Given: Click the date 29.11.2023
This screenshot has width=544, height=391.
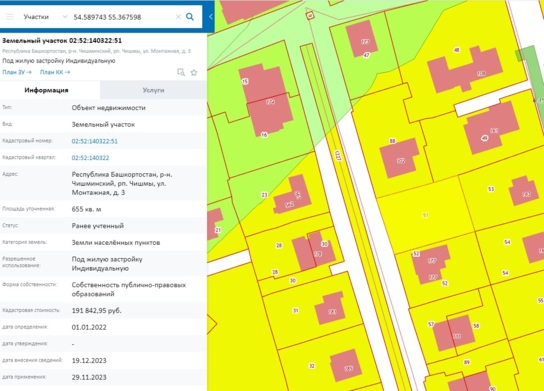Looking at the screenshot, I should point(89,377).
